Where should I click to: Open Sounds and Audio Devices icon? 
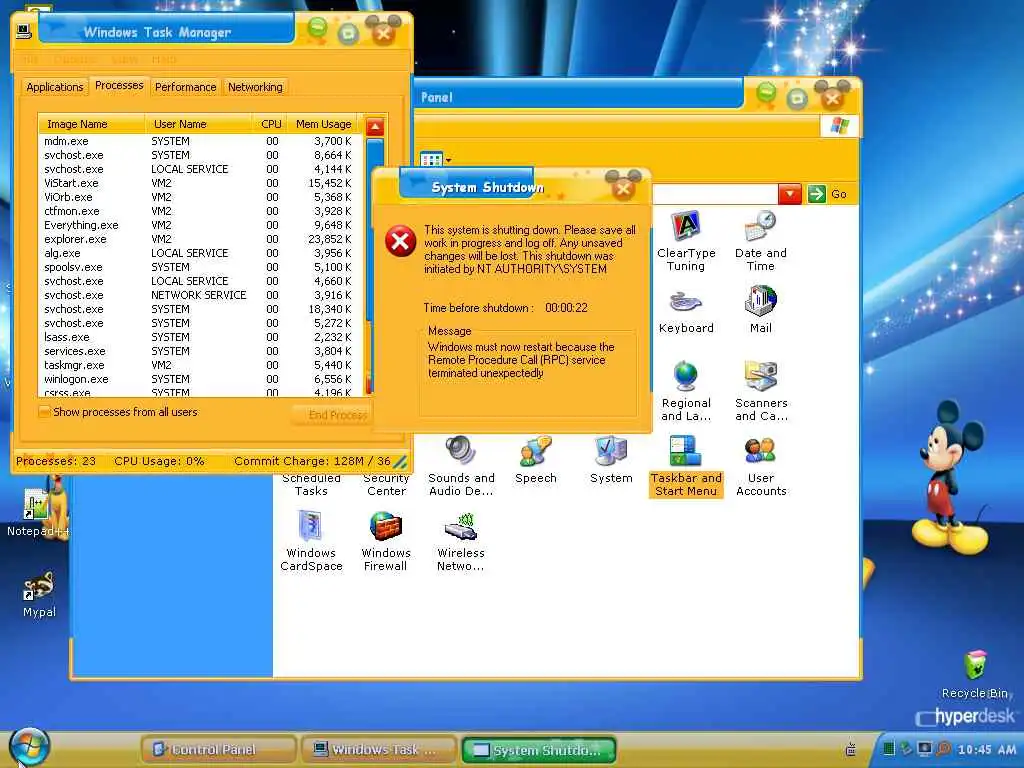click(x=461, y=466)
